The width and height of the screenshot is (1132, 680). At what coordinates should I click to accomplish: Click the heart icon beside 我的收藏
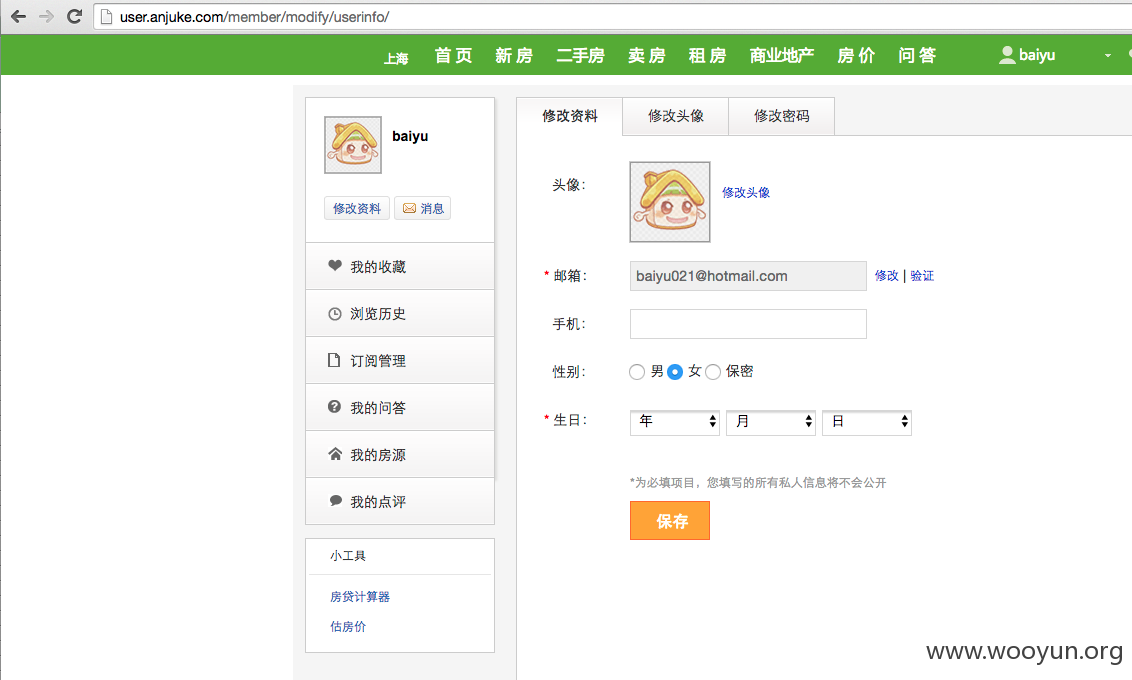click(x=334, y=266)
